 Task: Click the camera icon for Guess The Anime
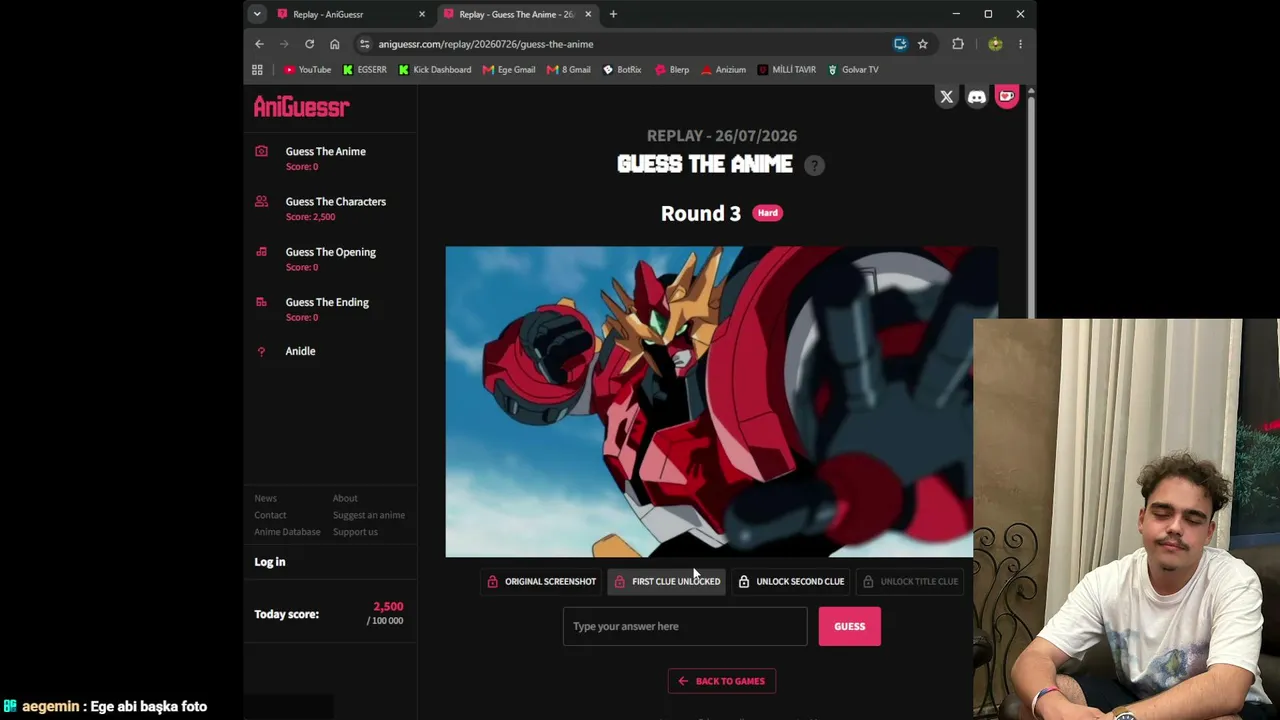click(x=262, y=151)
